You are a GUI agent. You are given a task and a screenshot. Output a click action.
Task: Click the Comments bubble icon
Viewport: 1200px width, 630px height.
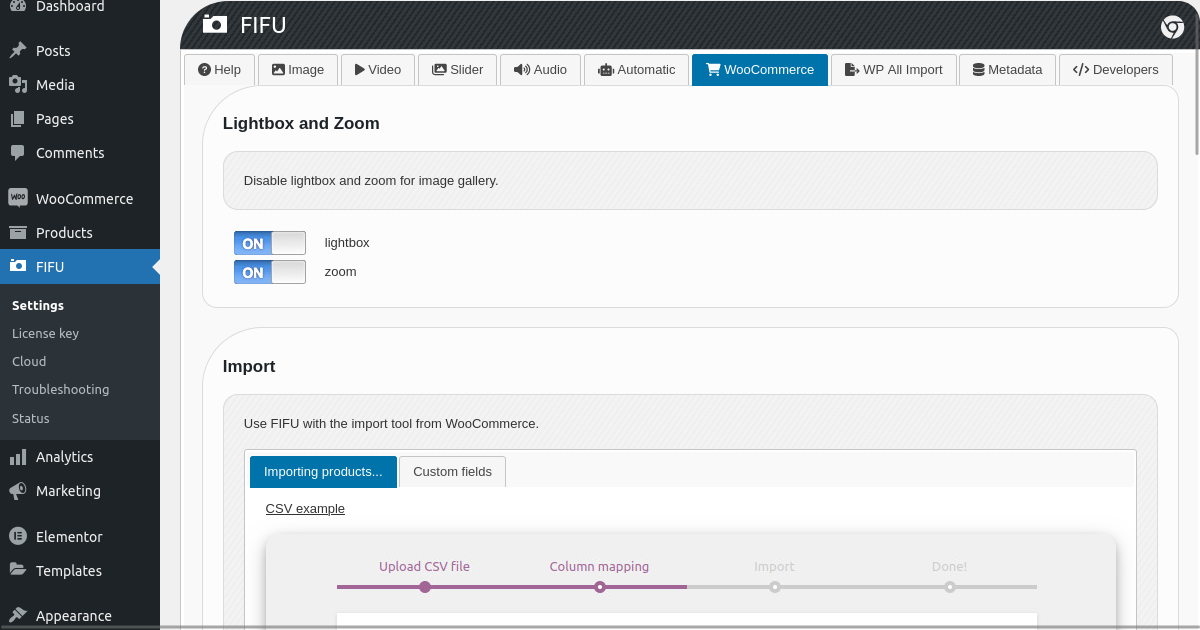point(18,153)
